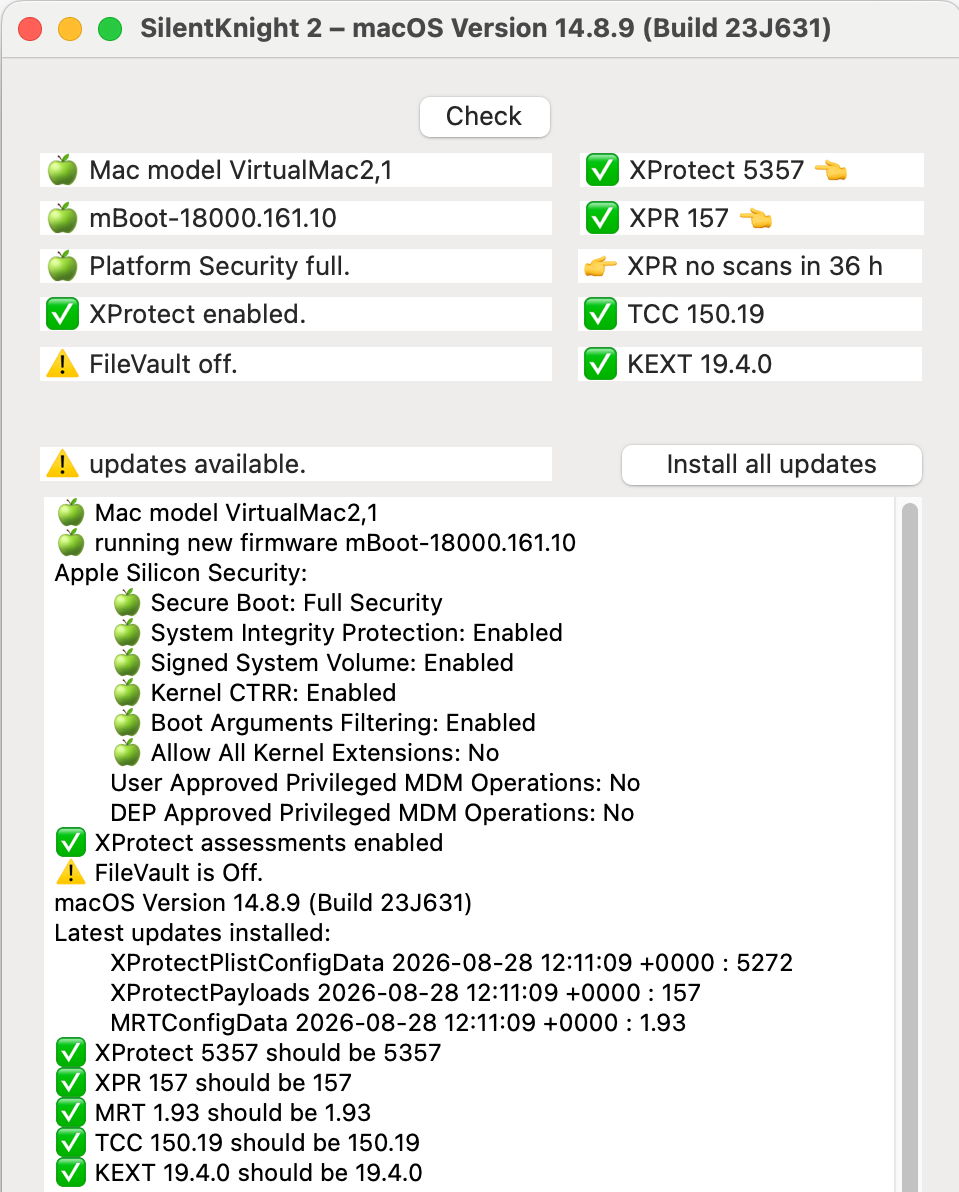Click apple icon beside Allow All Kernel Extensions
The height and width of the screenshot is (1192, 959).
tap(127, 753)
